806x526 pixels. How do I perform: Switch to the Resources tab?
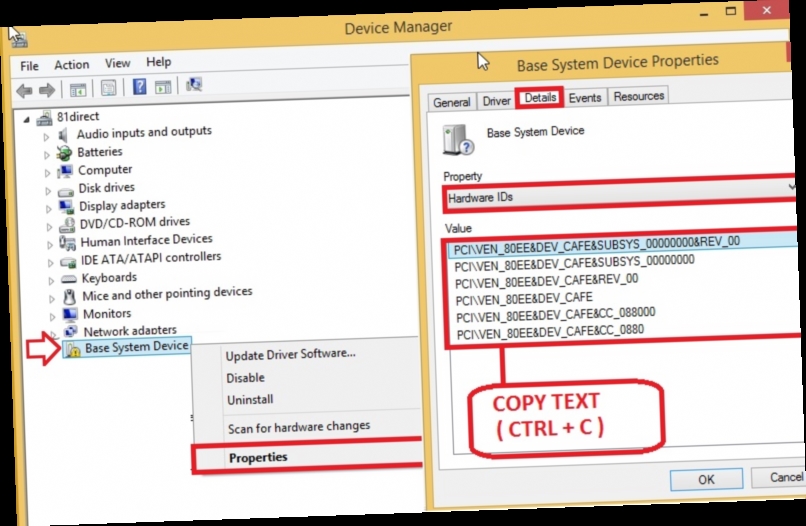(x=638, y=96)
